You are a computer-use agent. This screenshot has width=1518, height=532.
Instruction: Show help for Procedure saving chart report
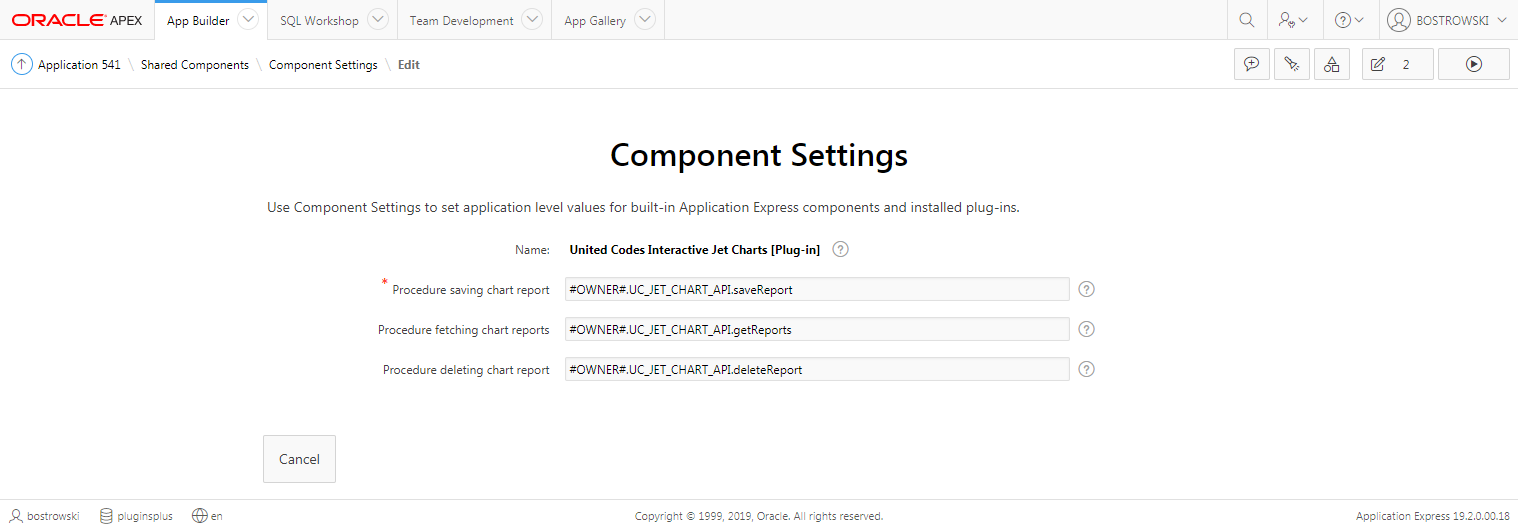point(1087,289)
